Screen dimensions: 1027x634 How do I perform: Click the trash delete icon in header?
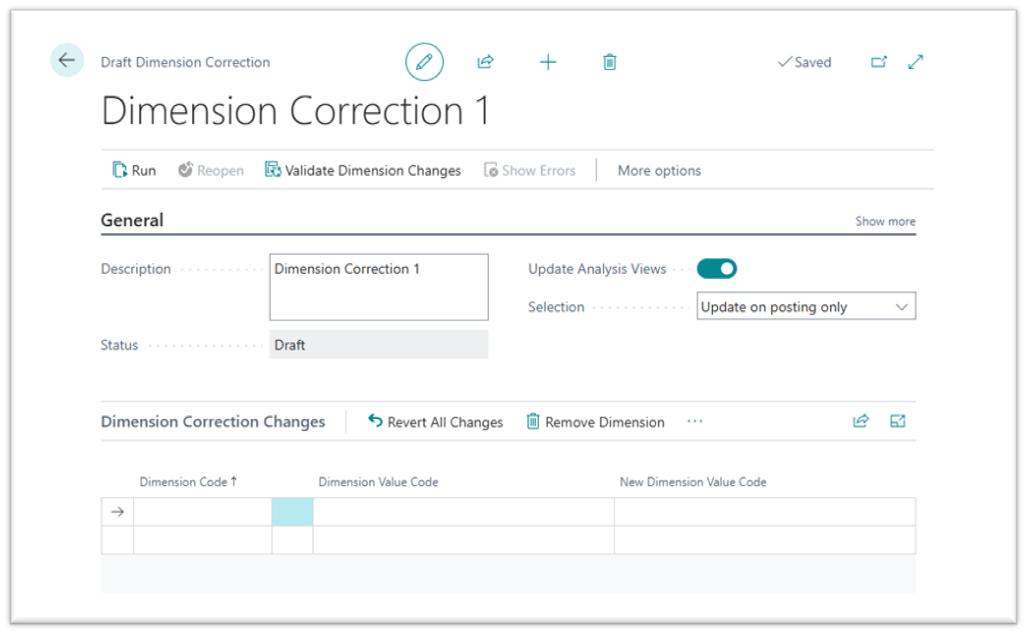[610, 62]
